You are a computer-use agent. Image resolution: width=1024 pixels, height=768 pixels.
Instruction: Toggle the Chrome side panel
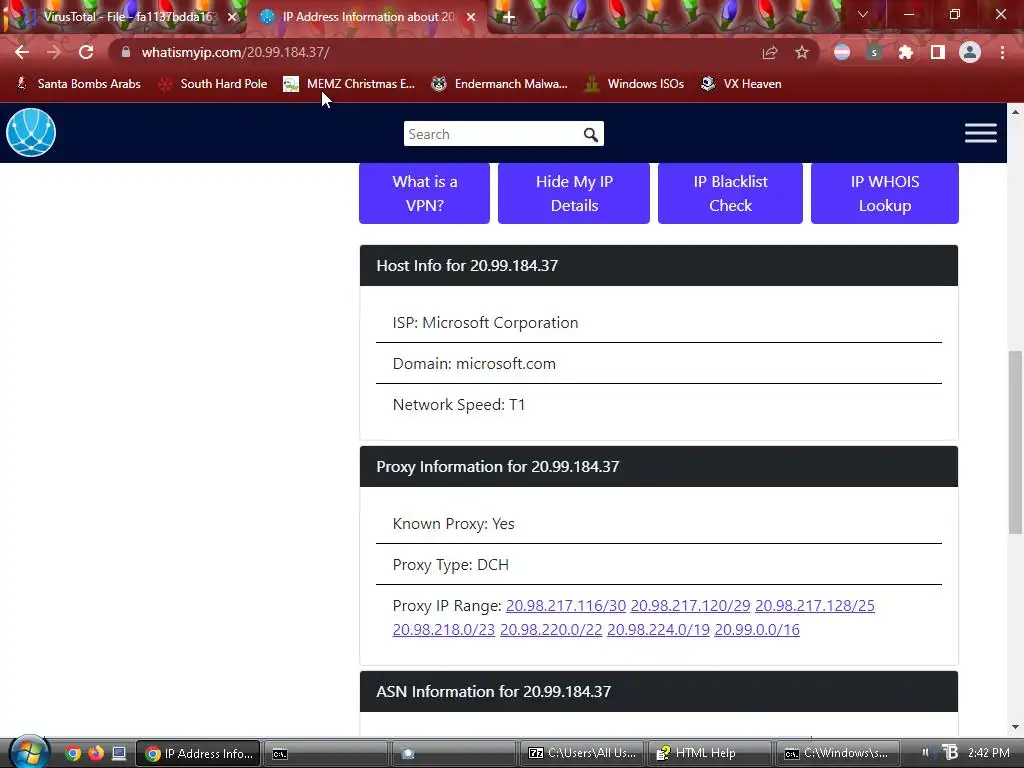(938, 52)
